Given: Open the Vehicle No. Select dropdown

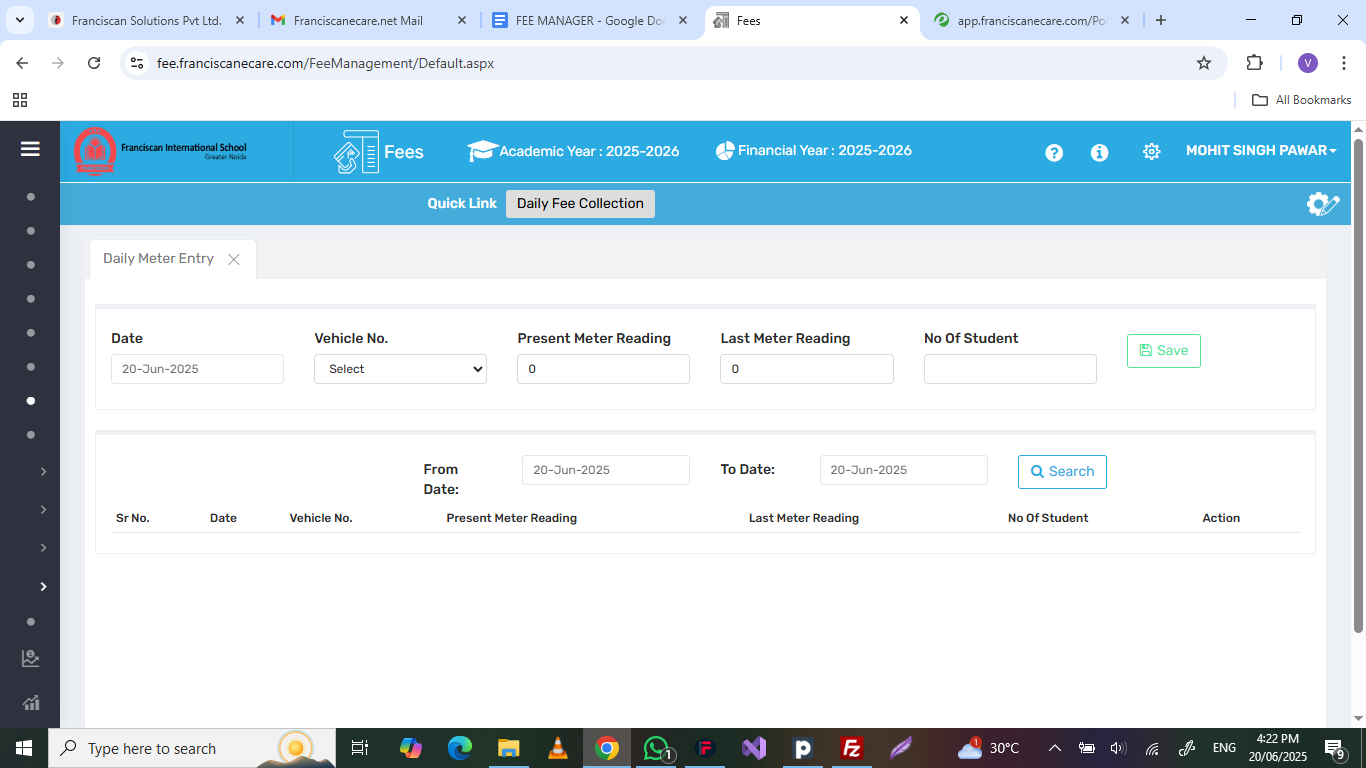Looking at the screenshot, I should 400,369.
